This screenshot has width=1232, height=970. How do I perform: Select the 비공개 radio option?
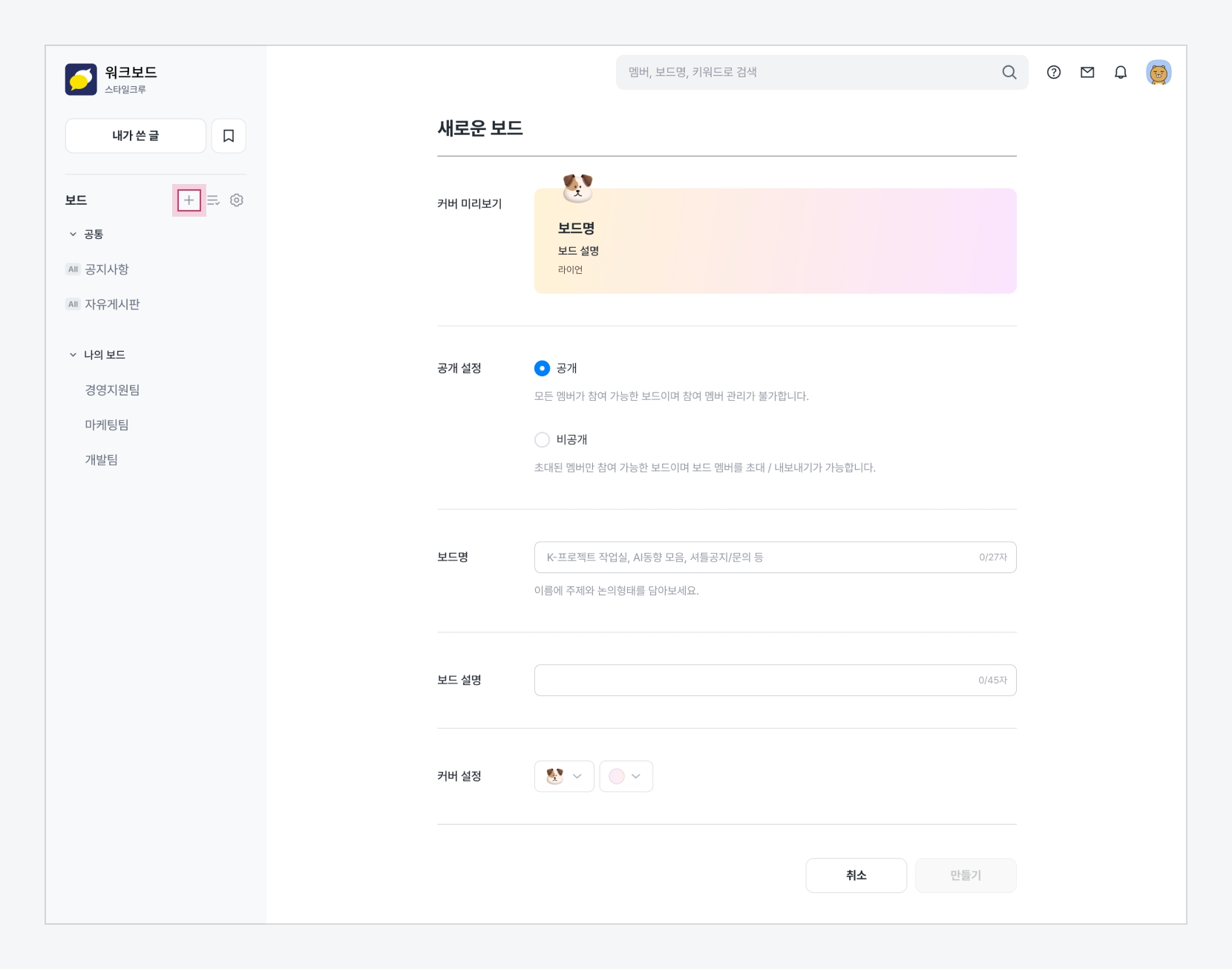click(543, 440)
